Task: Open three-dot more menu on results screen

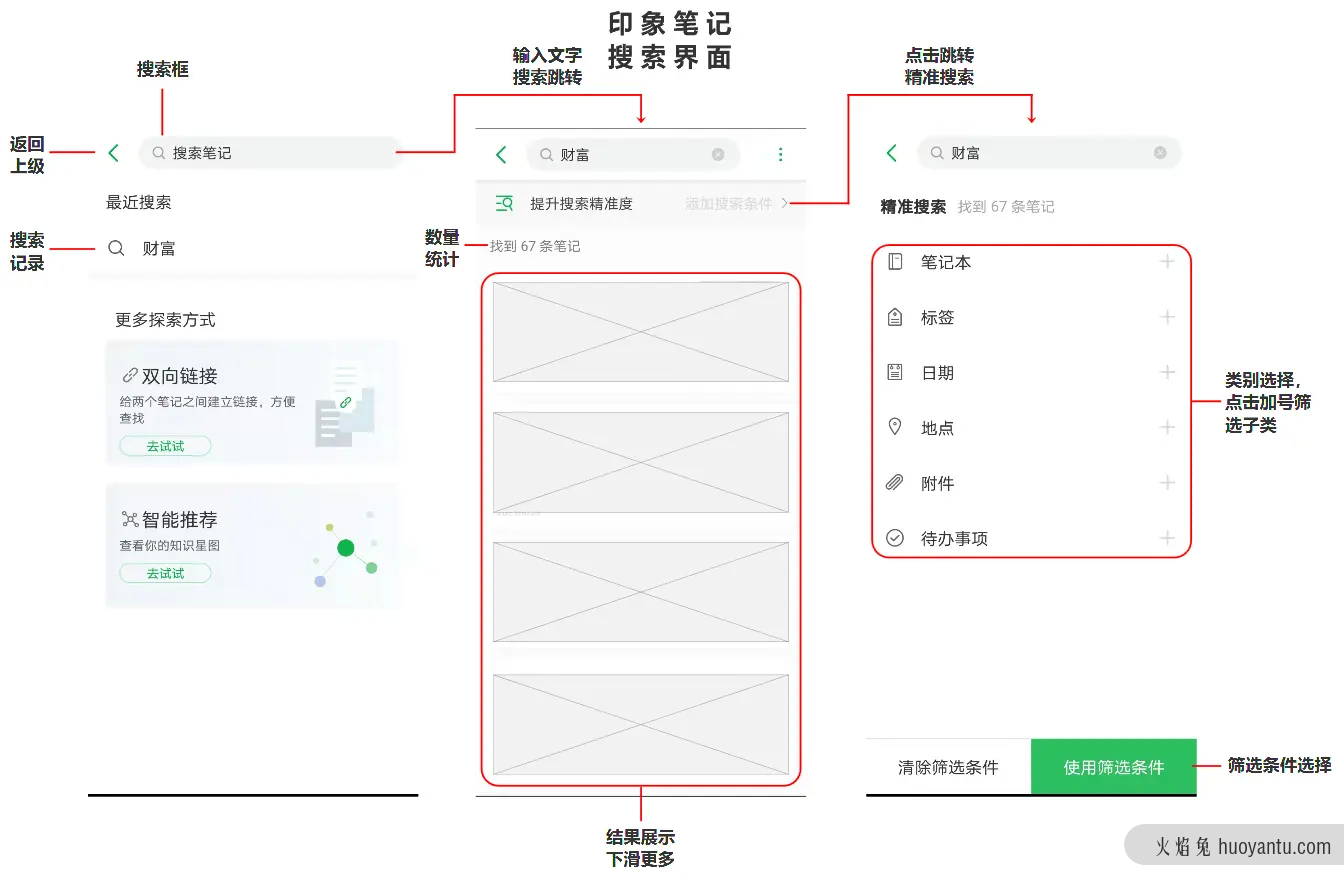Action: coord(781,154)
